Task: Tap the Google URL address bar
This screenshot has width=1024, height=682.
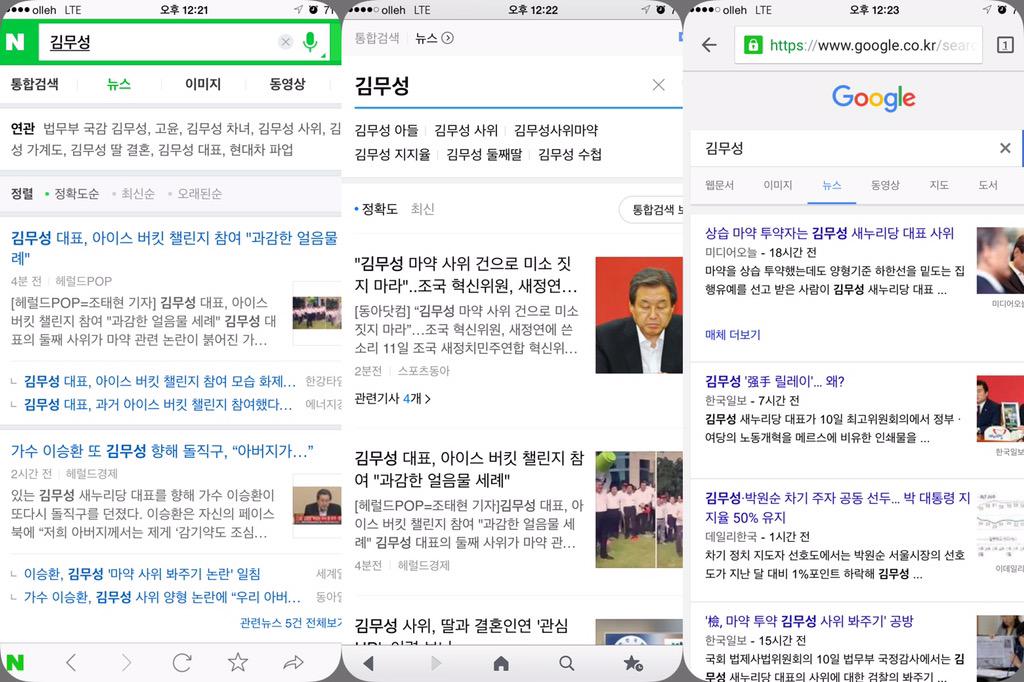Action: [x=858, y=45]
